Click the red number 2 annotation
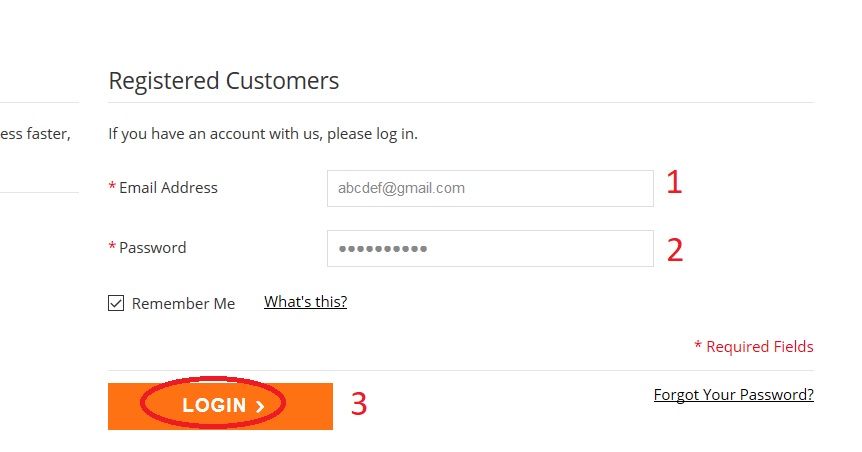Image resolution: width=862 pixels, height=452 pixels. (675, 249)
